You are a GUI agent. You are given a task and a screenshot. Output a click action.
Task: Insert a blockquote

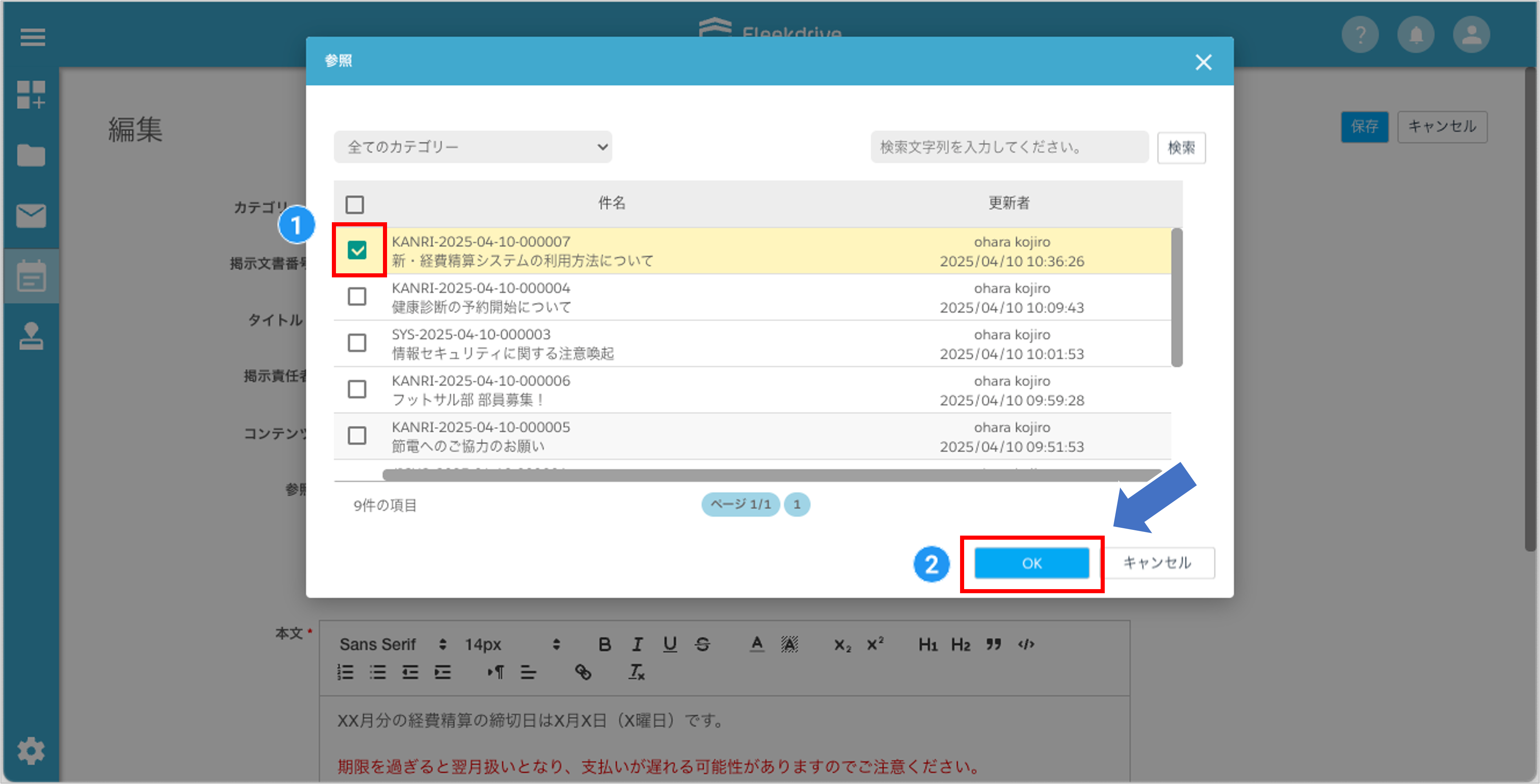point(994,644)
